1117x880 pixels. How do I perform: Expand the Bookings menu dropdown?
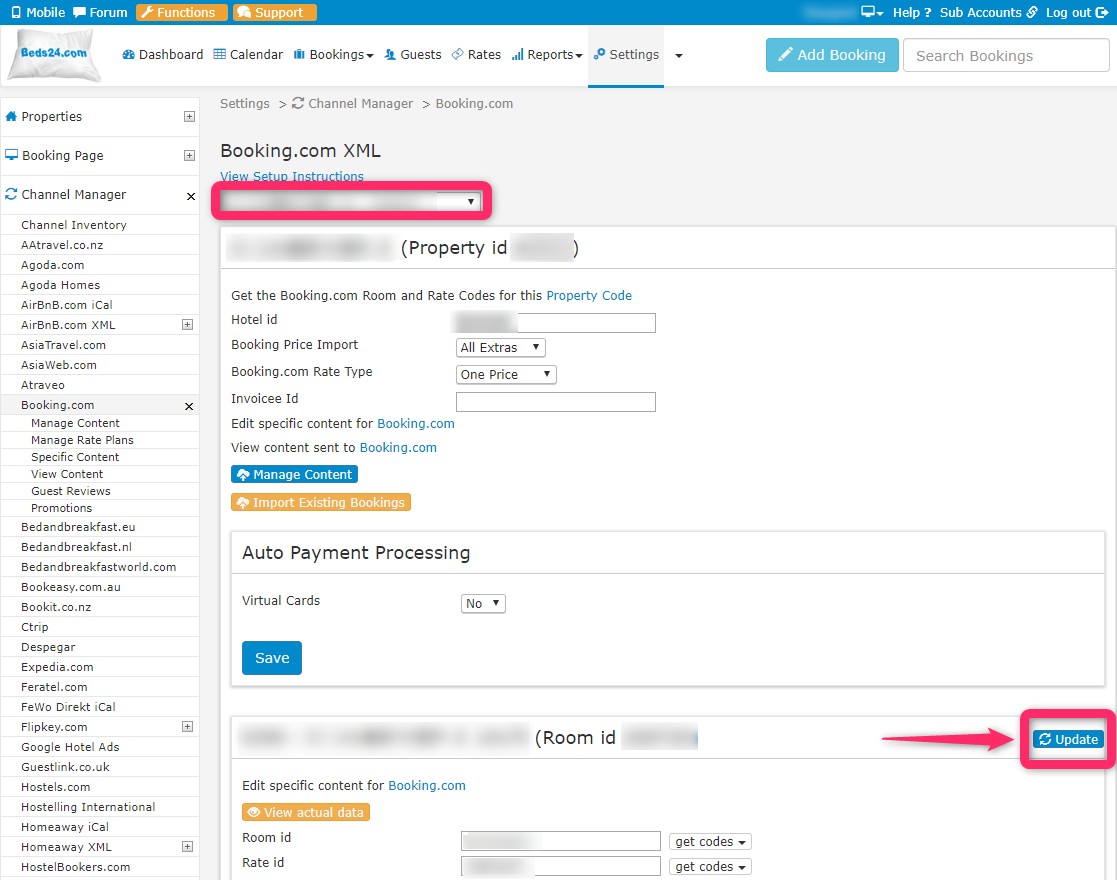(333, 55)
